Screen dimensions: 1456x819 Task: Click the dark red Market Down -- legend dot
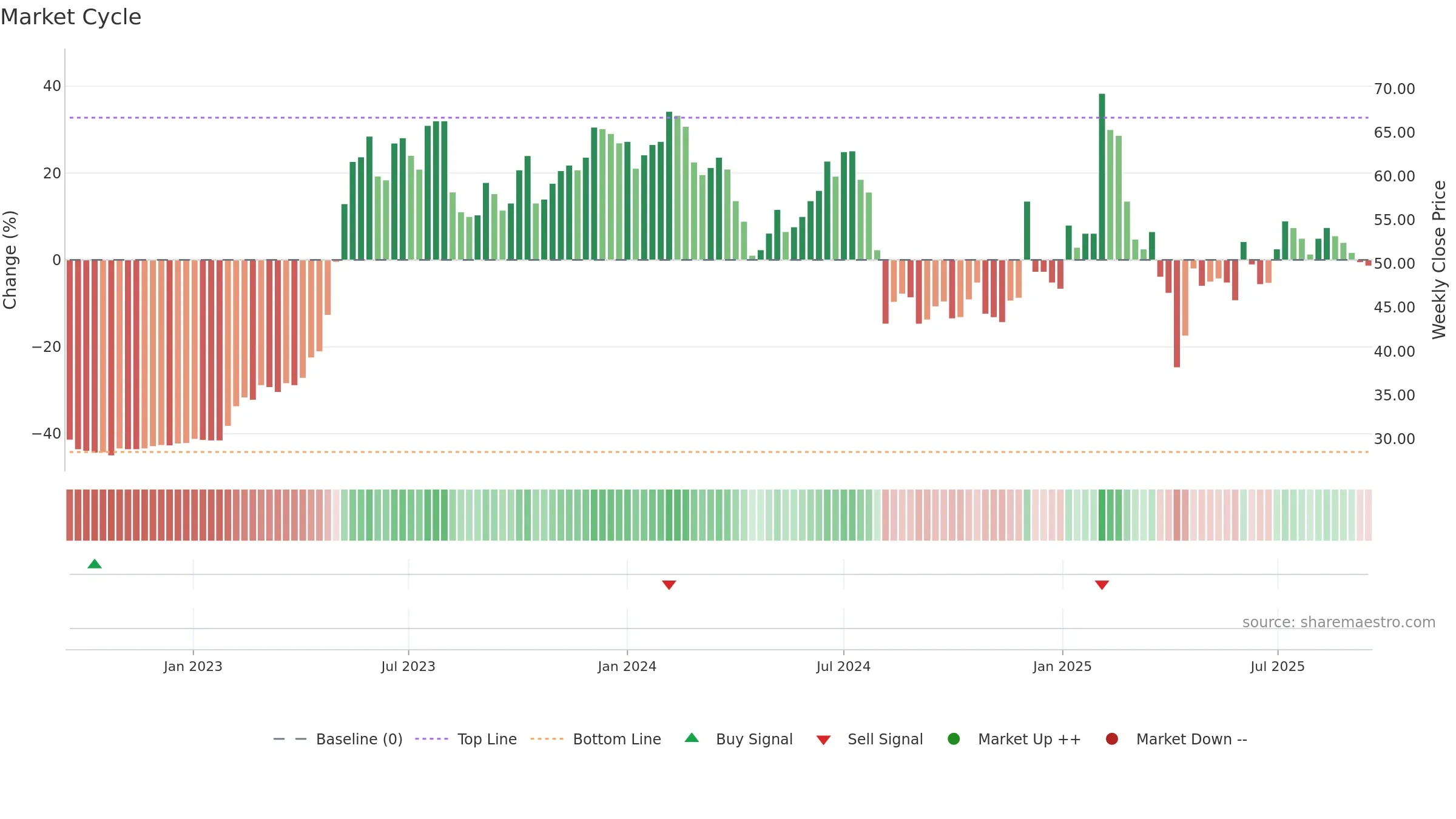(1112, 739)
